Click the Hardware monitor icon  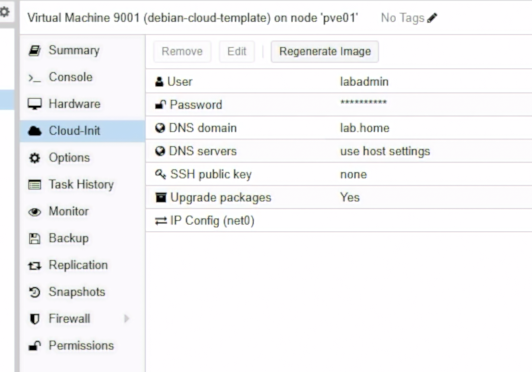click(x=35, y=104)
